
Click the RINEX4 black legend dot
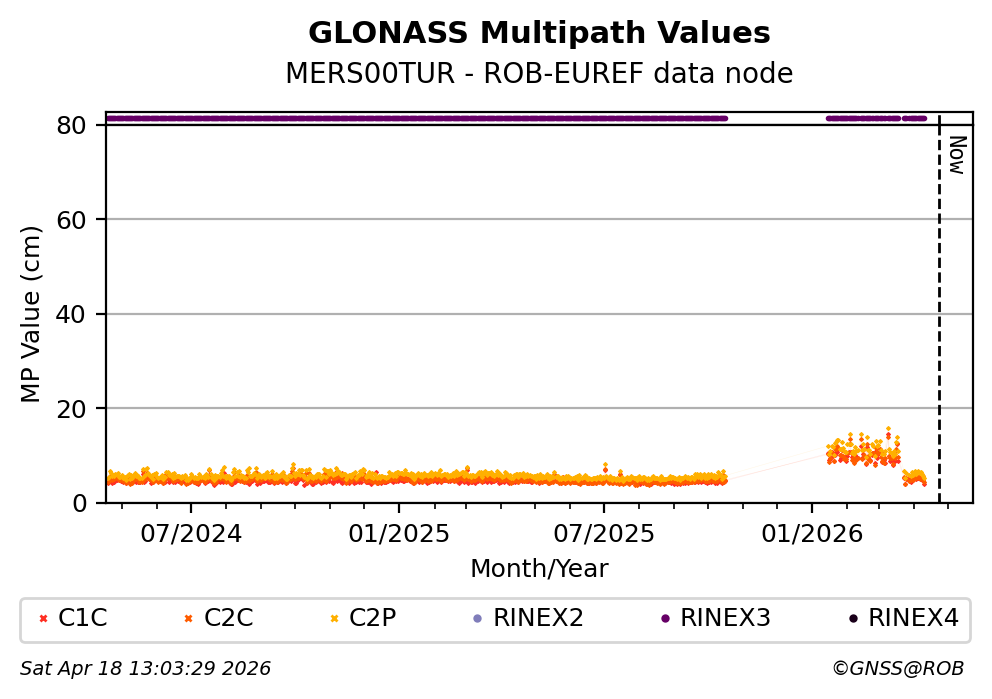[x=853, y=619]
